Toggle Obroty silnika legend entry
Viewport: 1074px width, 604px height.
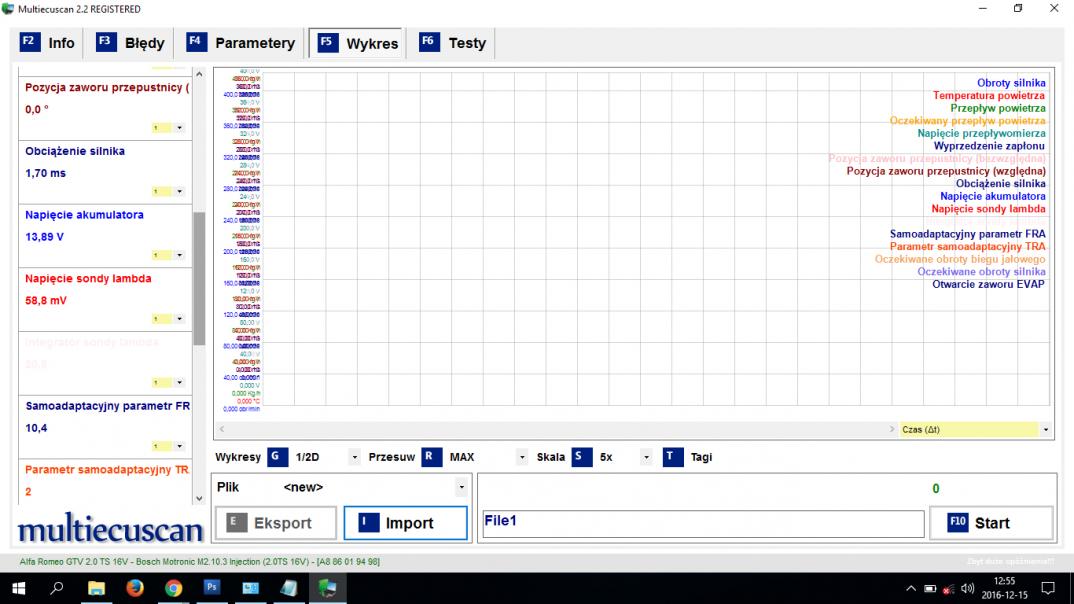pyautogui.click(x=1011, y=83)
